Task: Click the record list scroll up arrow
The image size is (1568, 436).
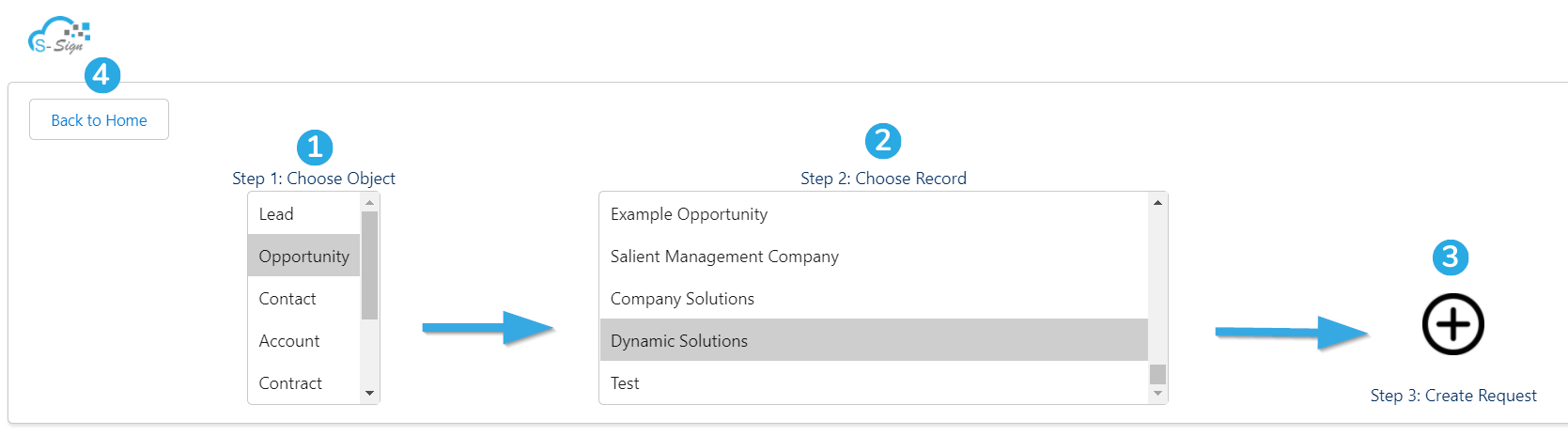Action: coord(1157,202)
